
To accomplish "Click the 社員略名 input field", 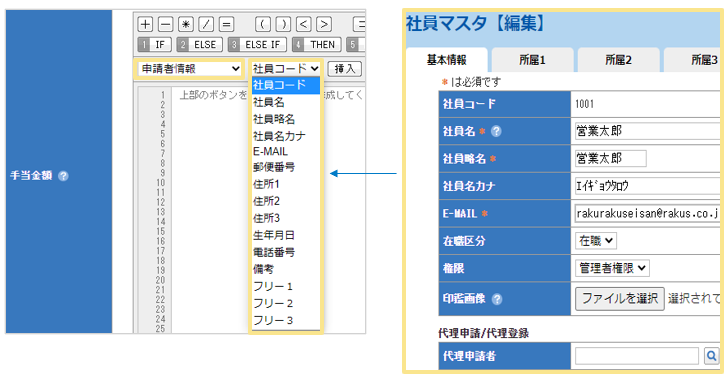I will [x=611, y=159].
